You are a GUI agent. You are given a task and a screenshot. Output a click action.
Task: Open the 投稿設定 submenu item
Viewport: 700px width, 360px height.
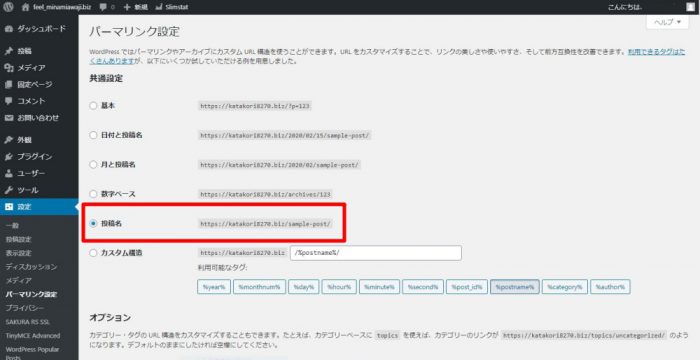[x=19, y=239]
